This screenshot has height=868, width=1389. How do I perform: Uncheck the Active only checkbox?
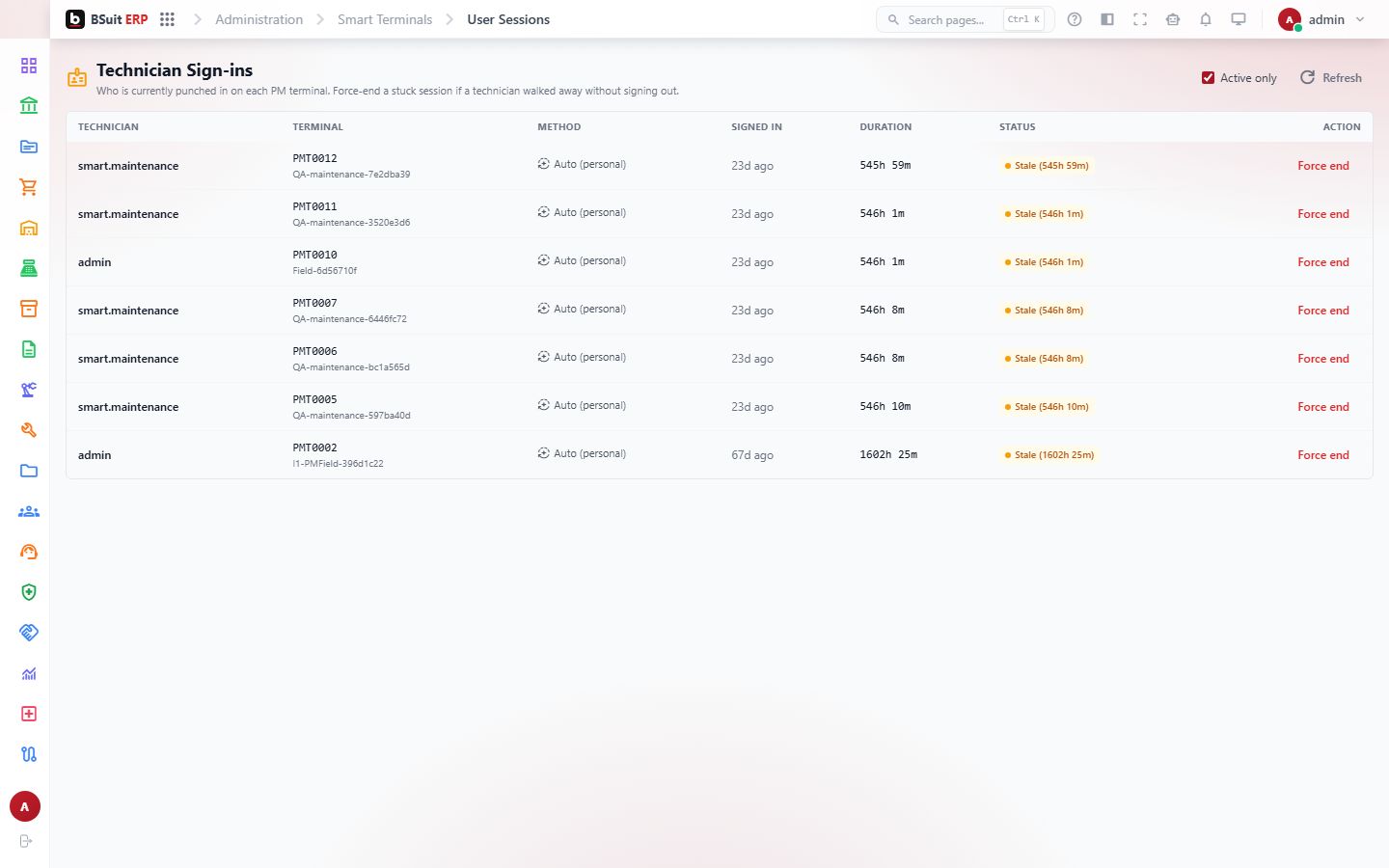click(x=1208, y=78)
